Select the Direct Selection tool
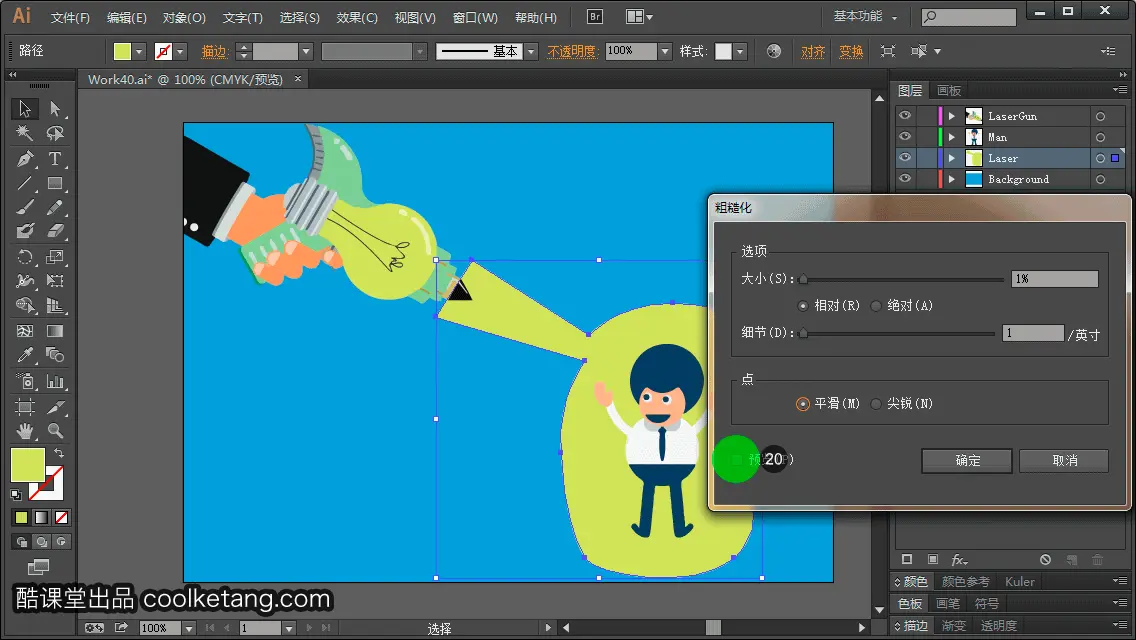1136x640 pixels. (x=55, y=109)
